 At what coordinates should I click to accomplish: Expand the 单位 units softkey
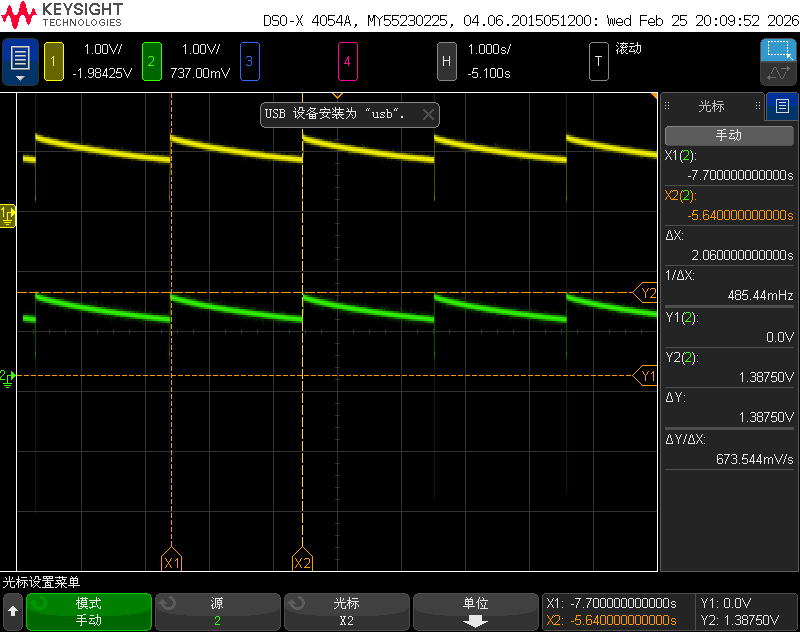[476, 612]
